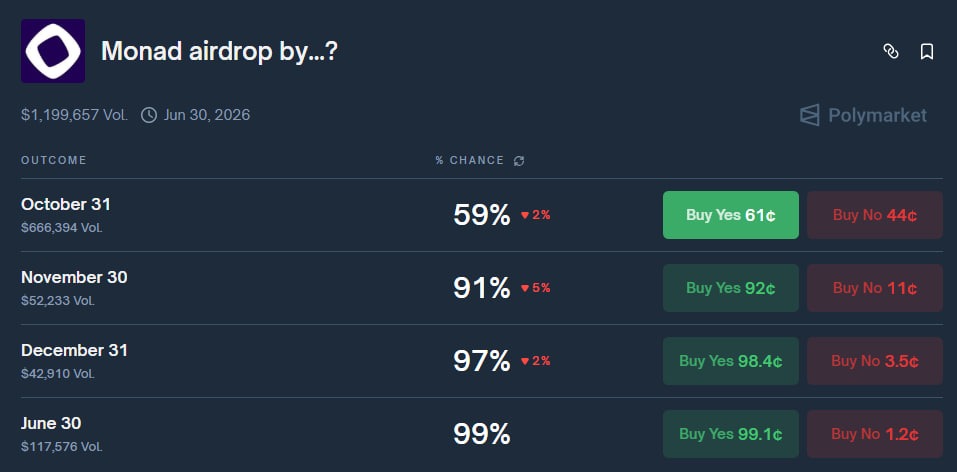Buy Yes 98.4¢ for December 31
This screenshot has height=472, width=957.
(730, 361)
